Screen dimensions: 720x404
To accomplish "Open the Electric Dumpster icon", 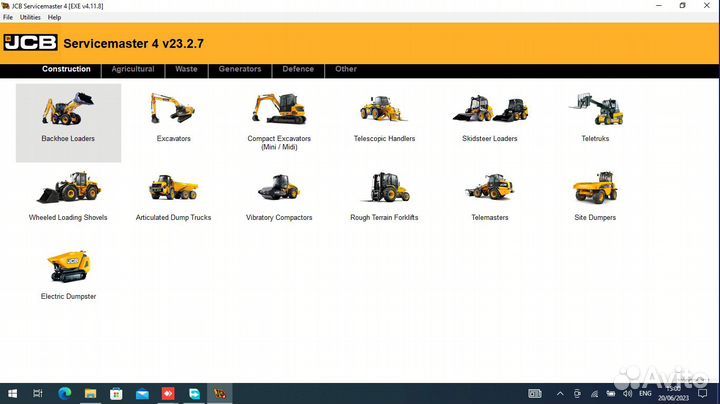I will coord(68,266).
